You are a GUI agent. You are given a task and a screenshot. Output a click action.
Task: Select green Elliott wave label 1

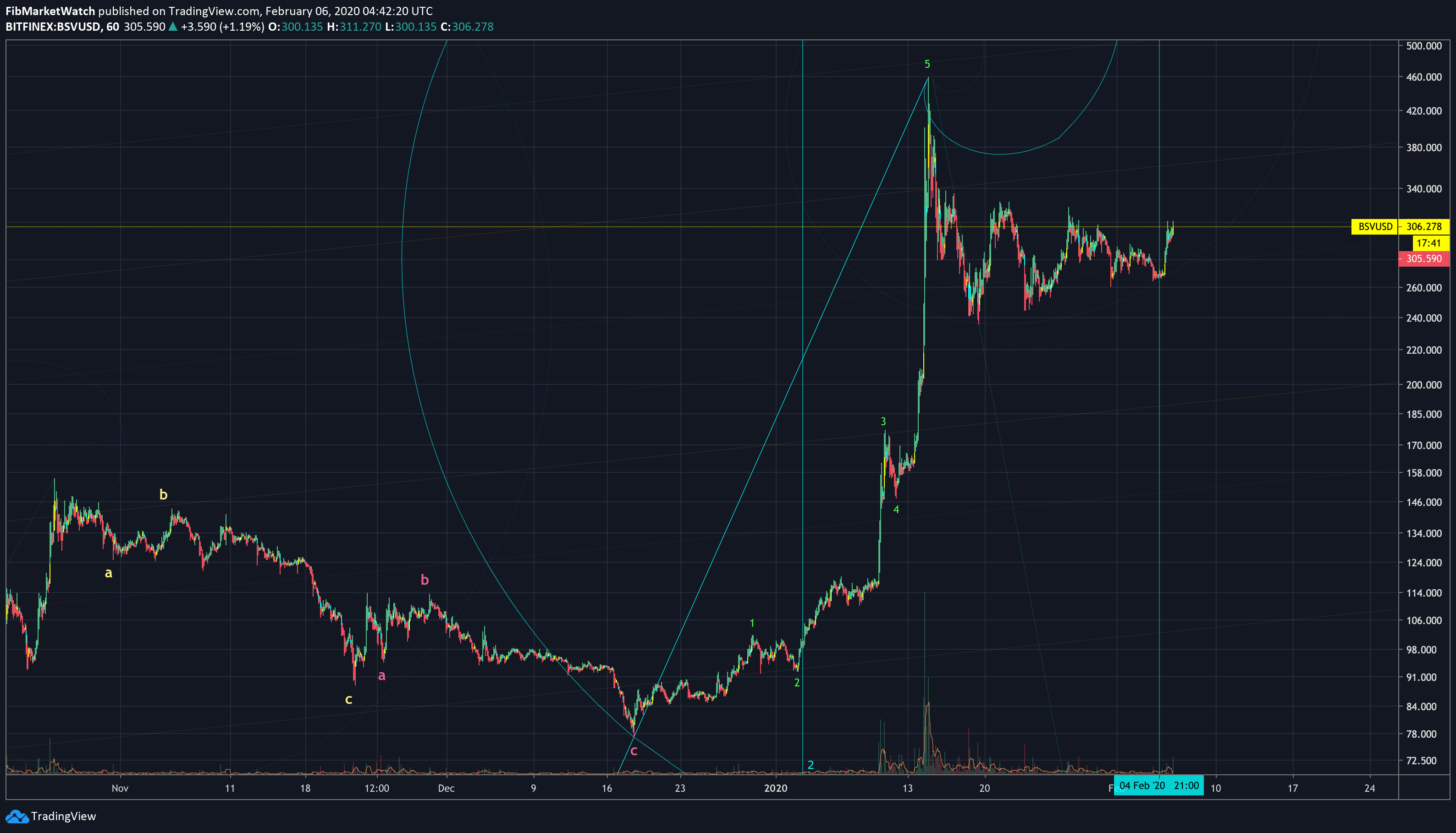(752, 623)
